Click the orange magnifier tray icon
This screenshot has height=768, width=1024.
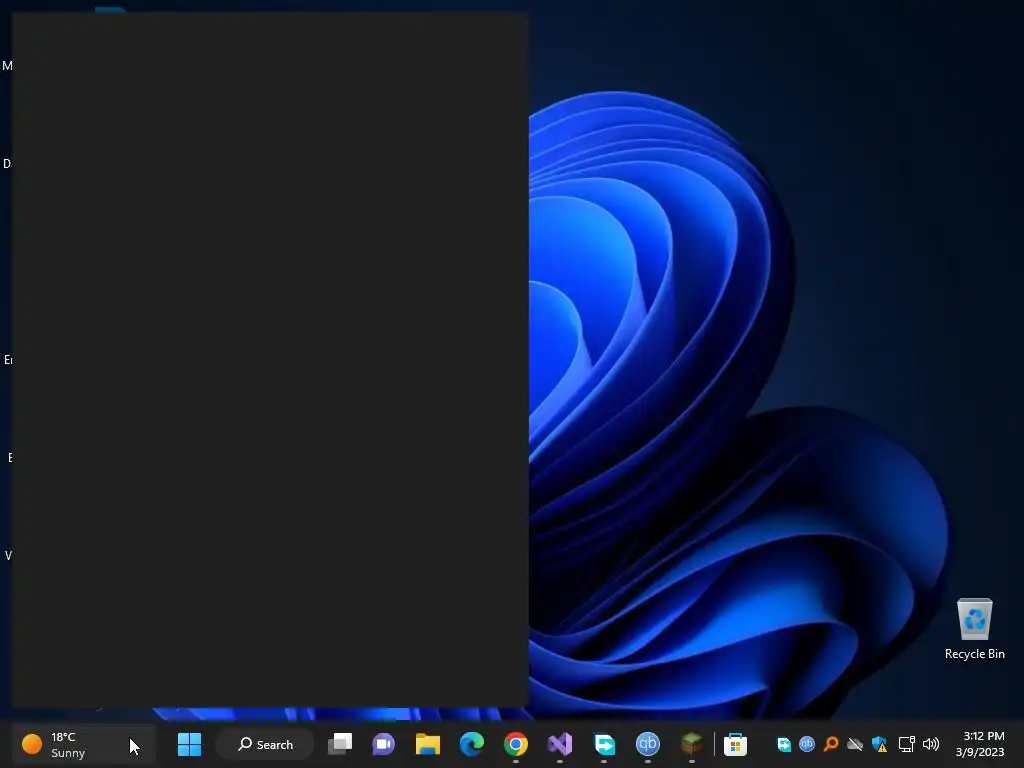click(x=831, y=744)
